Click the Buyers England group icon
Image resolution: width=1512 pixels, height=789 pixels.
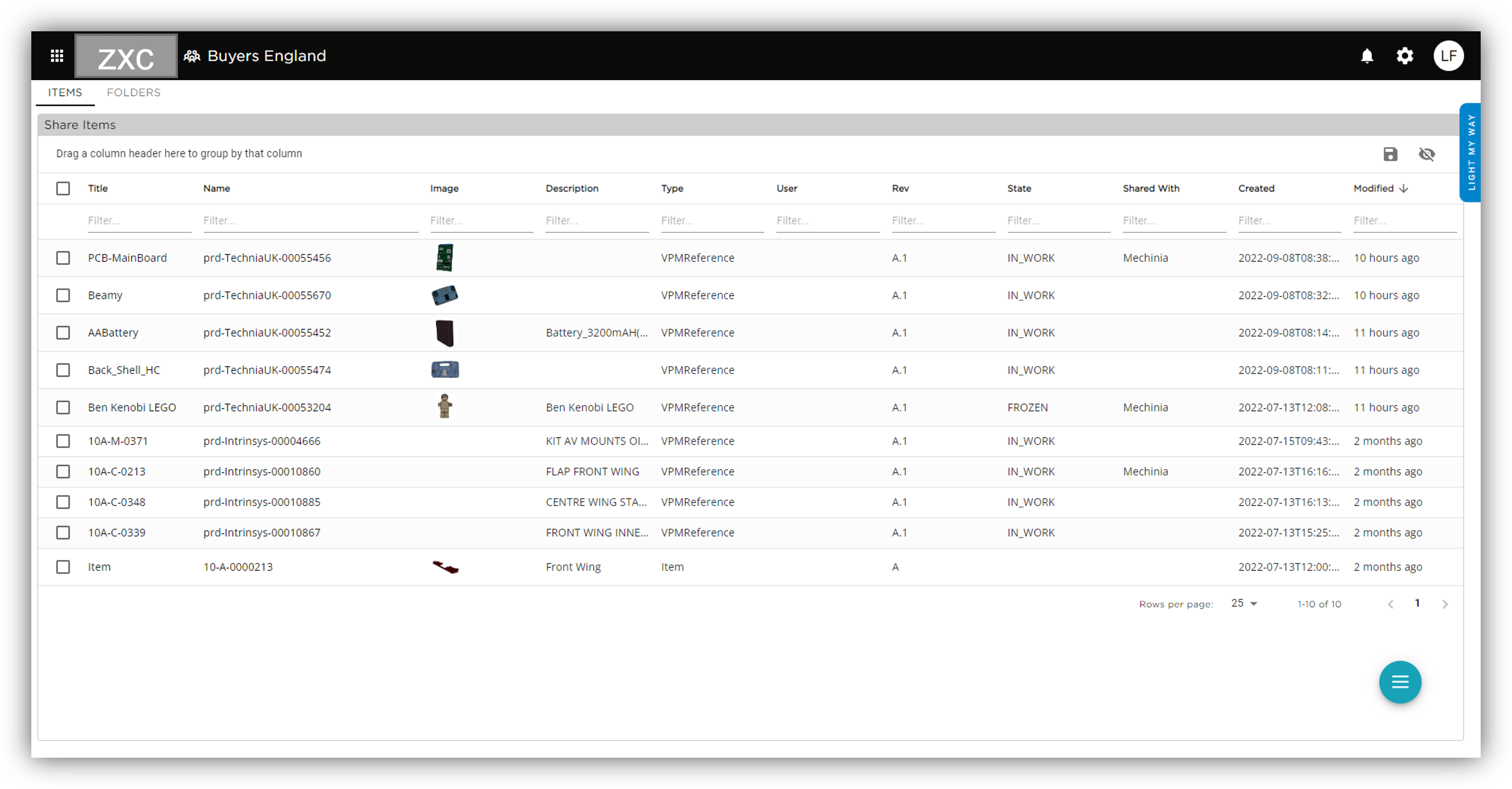(x=191, y=56)
